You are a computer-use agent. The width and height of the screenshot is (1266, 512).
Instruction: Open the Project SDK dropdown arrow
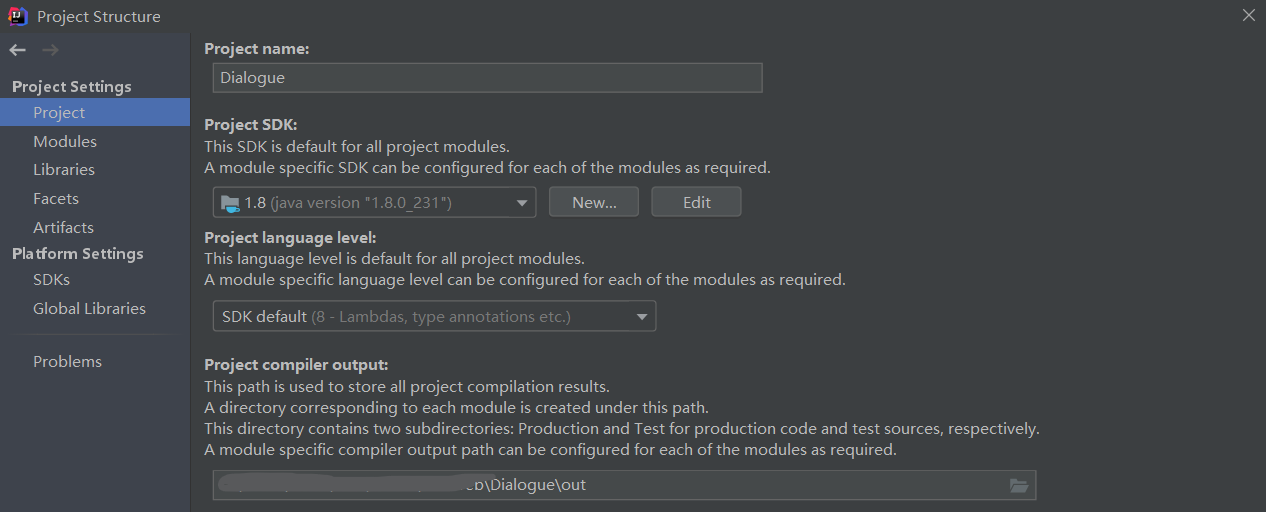pos(521,203)
